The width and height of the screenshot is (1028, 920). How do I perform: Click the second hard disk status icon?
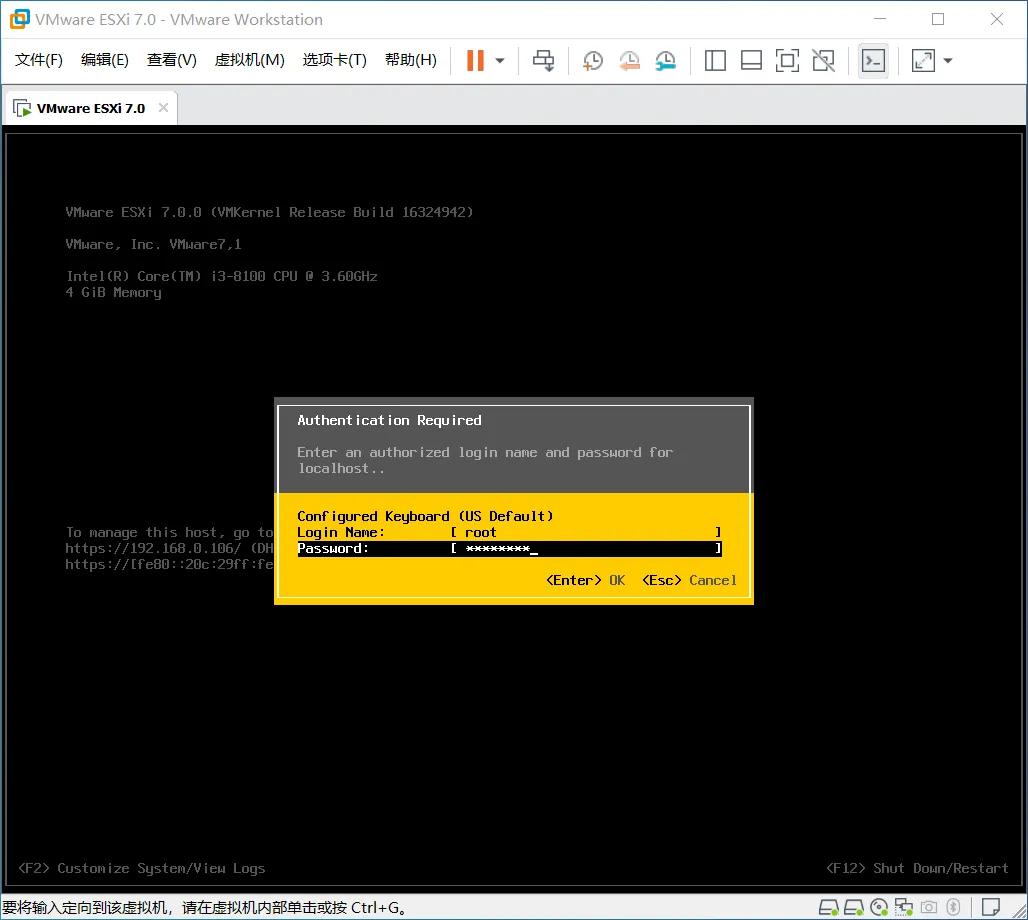point(854,908)
